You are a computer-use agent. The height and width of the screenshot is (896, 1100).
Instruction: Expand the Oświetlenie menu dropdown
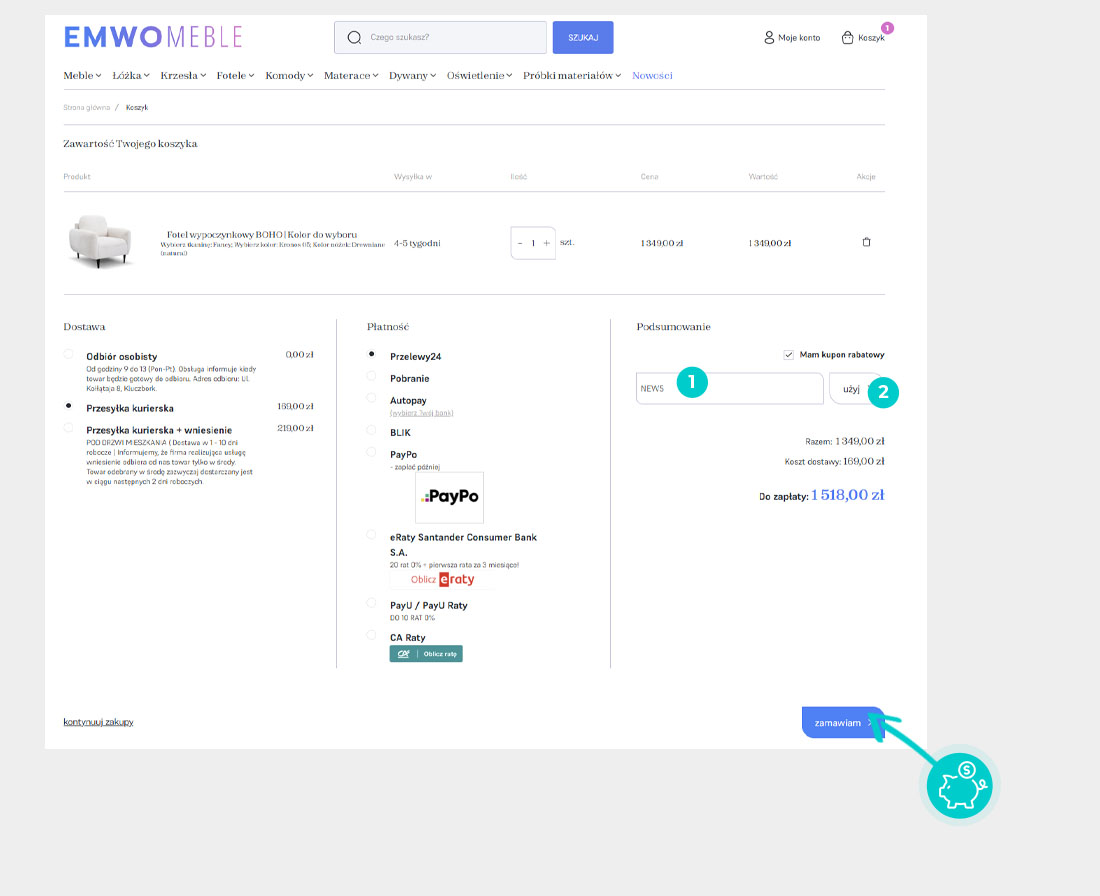tap(480, 76)
